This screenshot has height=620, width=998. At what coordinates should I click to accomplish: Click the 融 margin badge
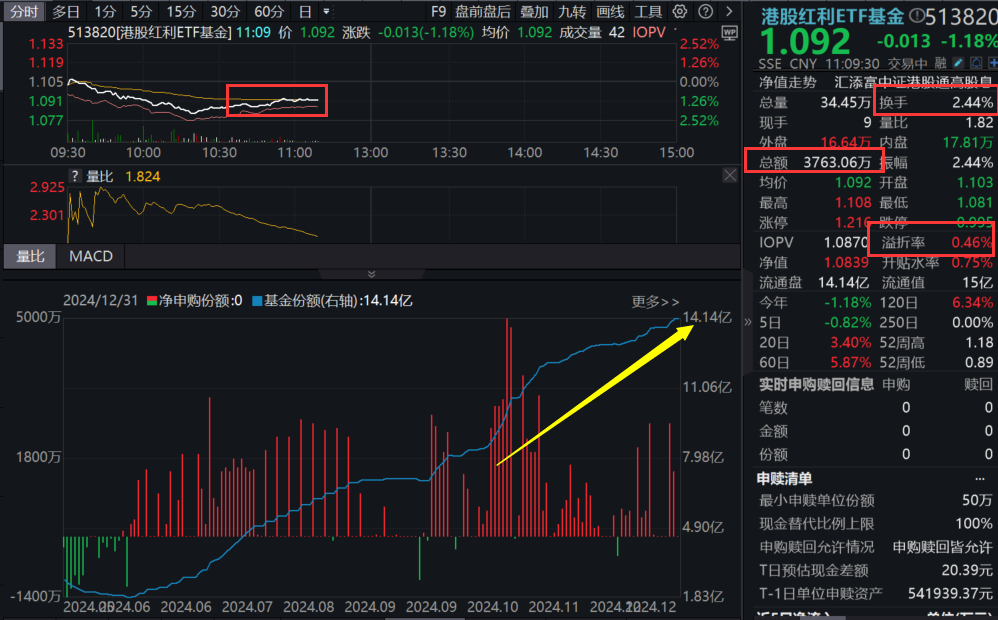pos(941,64)
